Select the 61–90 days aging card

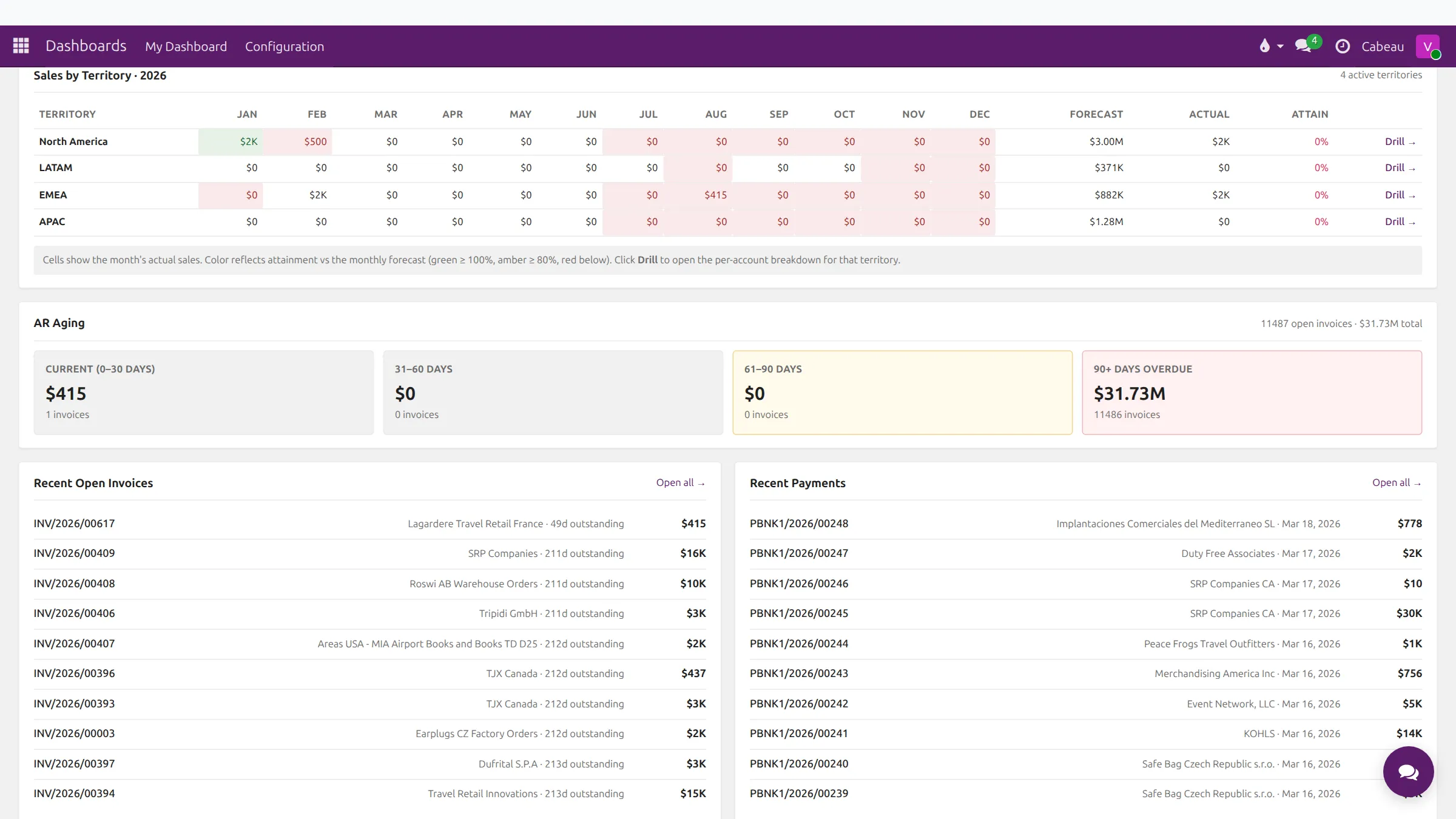[902, 392]
